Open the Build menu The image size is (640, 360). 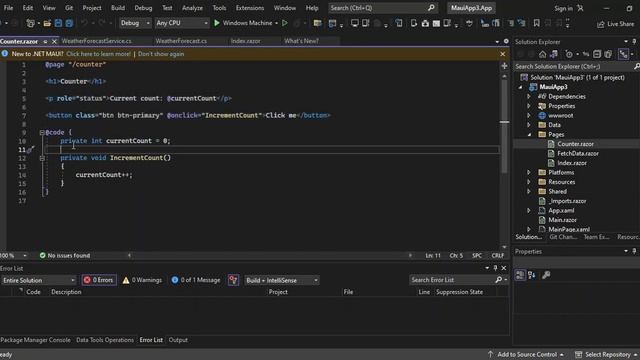click(118, 8)
